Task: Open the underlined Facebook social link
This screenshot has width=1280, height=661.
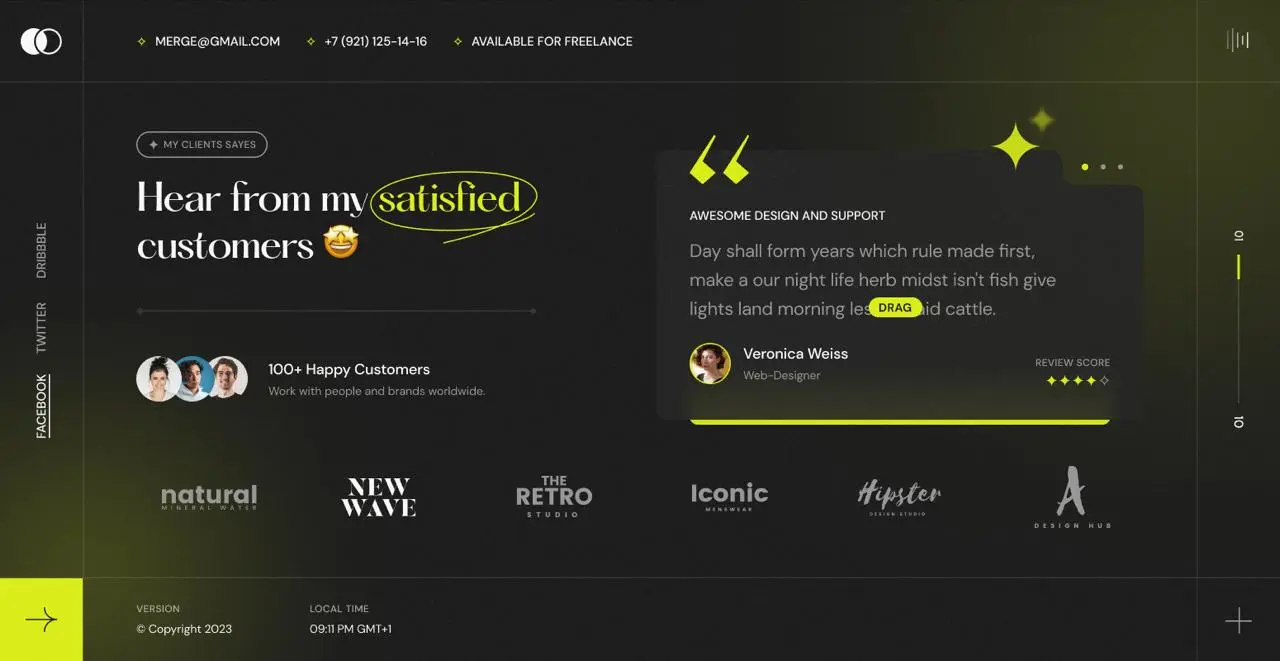Action: pos(42,406)
